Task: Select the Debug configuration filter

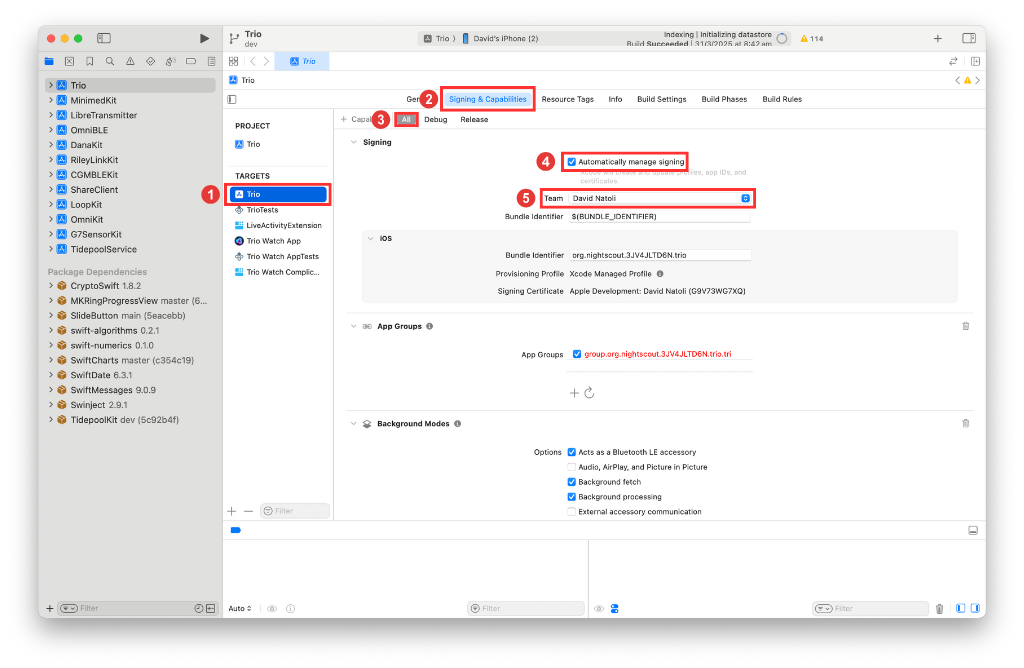Action: coord(436,119)
